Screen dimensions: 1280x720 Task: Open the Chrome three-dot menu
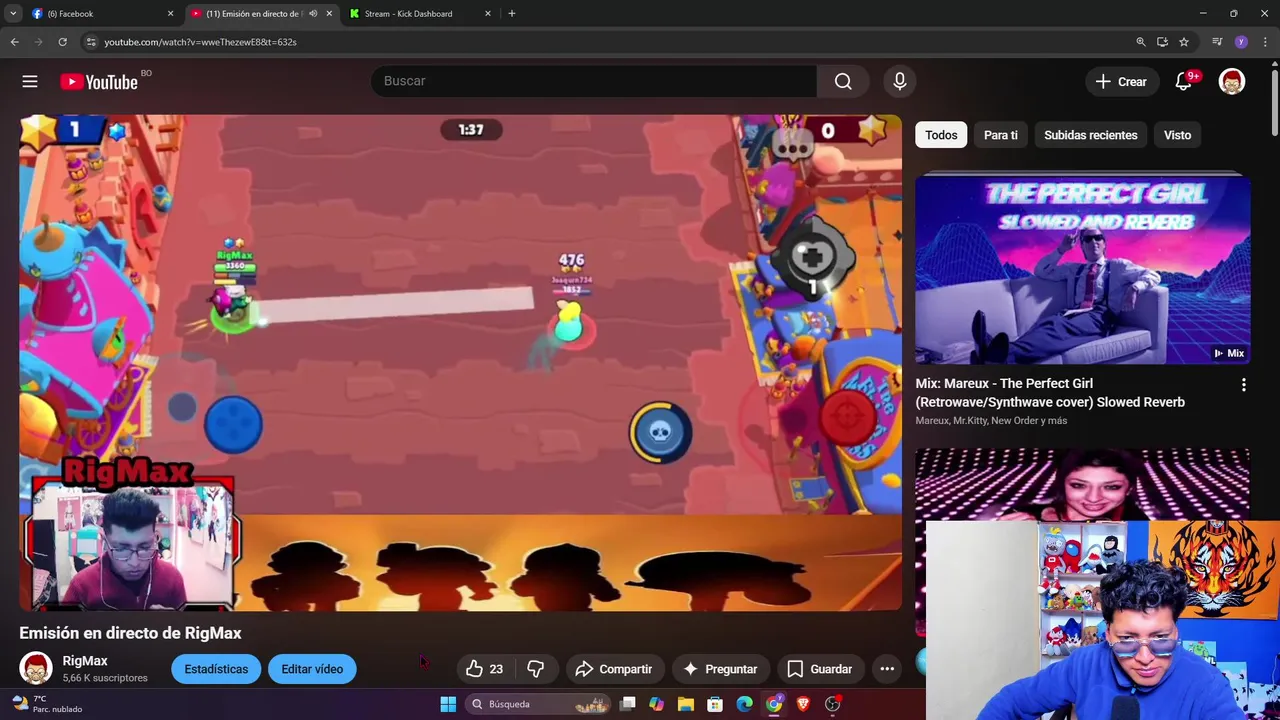click(1264, 42)
